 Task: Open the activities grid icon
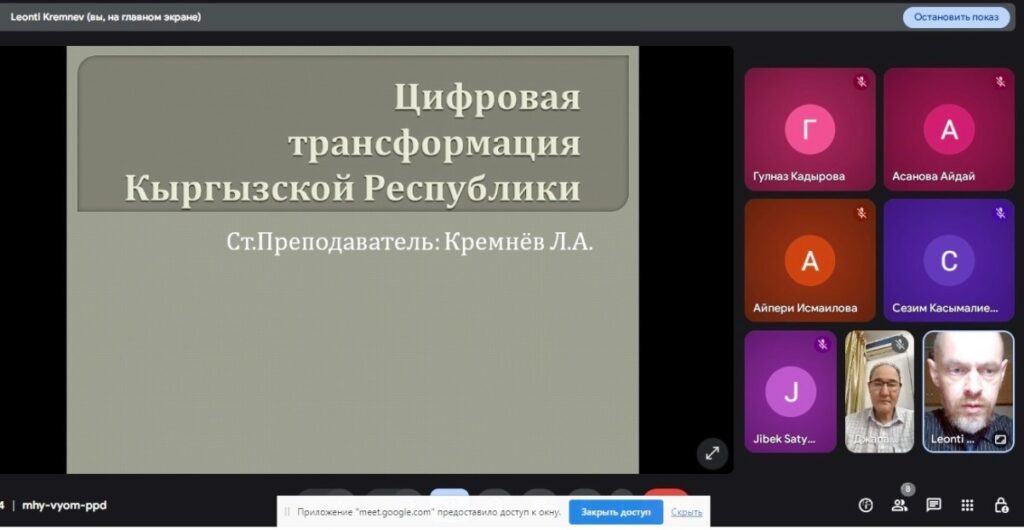[x=967, y=505]
